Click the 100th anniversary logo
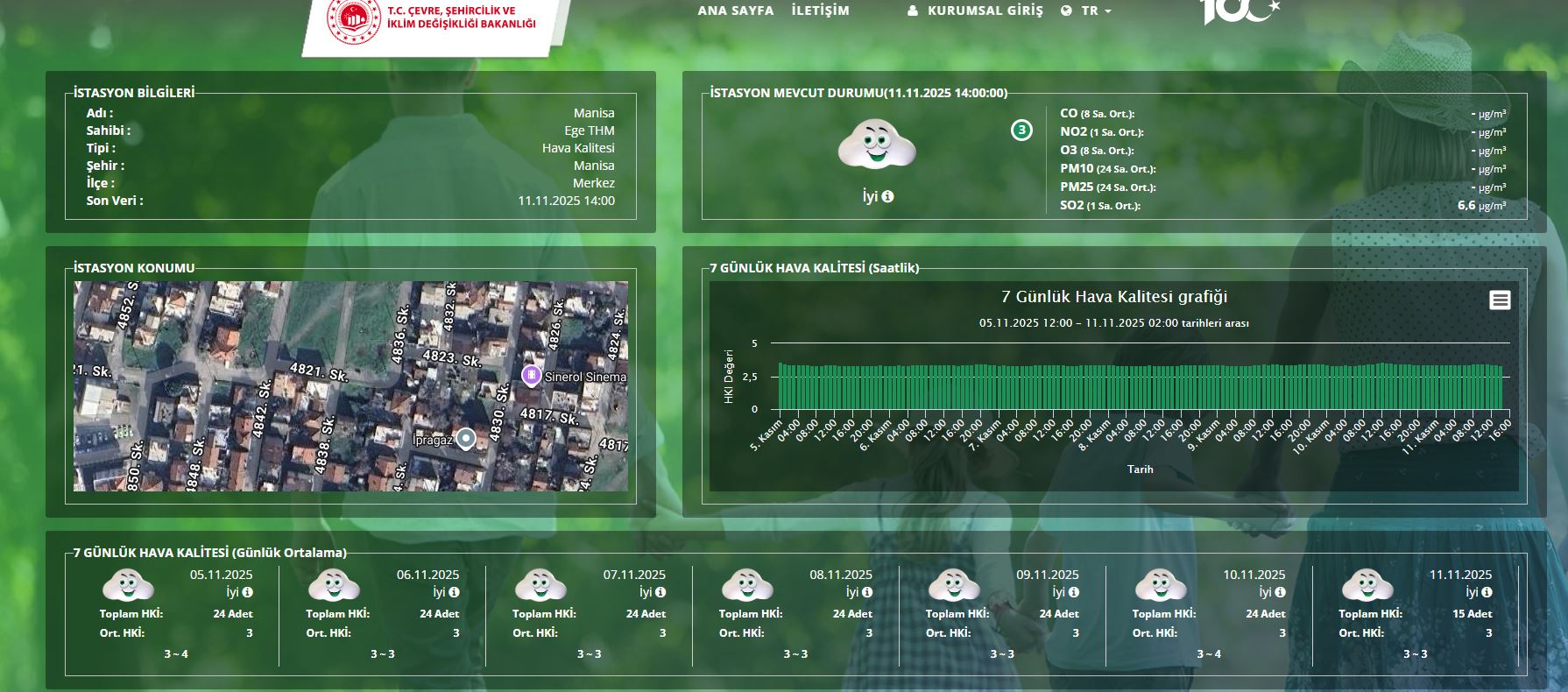This screenshot has height=692, width=1568. [x=1239, y=11]
